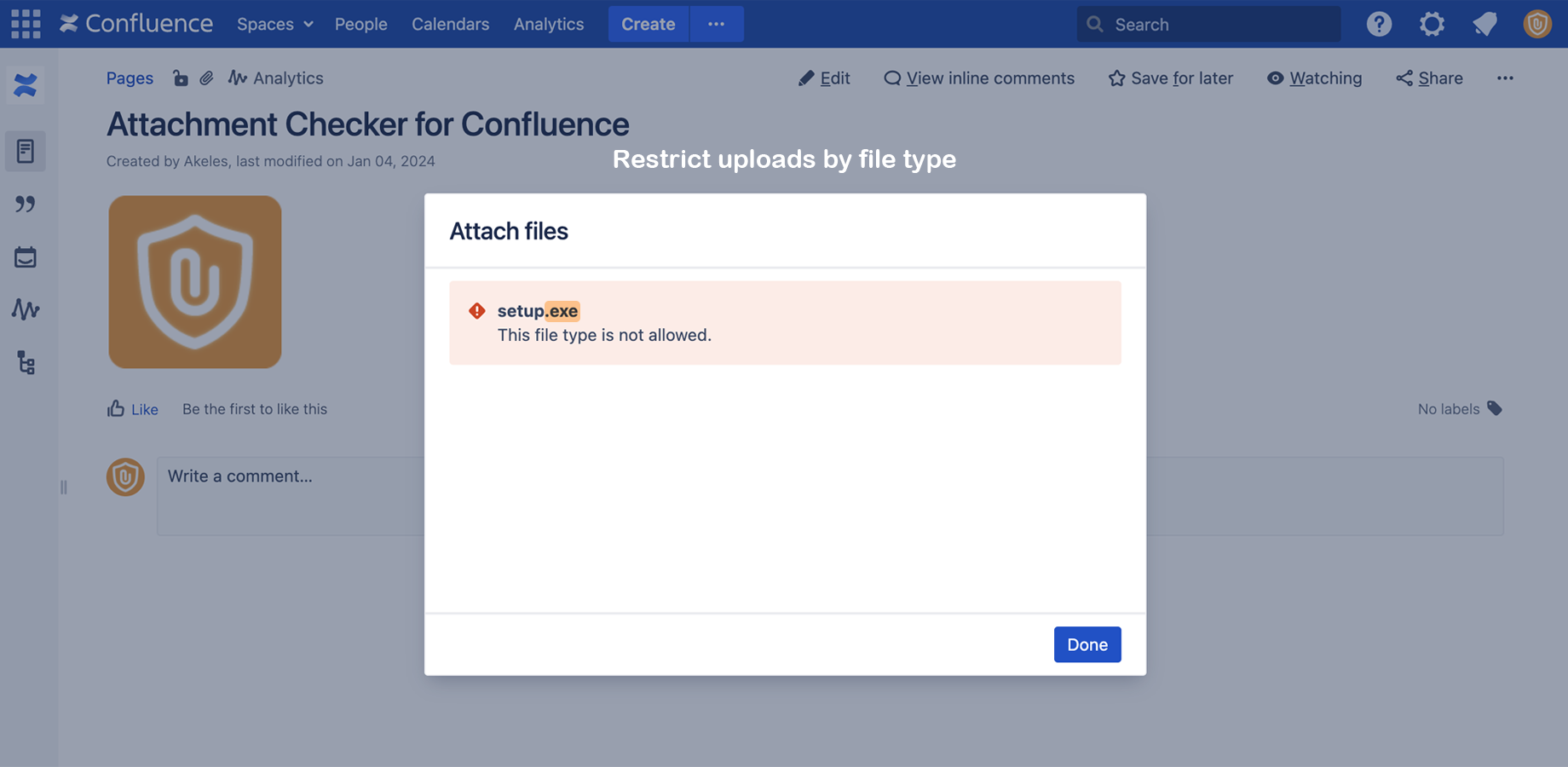Click Save for later star
Image resolution: width=1568 pixels, height=767 pixels.
click(1170, 78)
